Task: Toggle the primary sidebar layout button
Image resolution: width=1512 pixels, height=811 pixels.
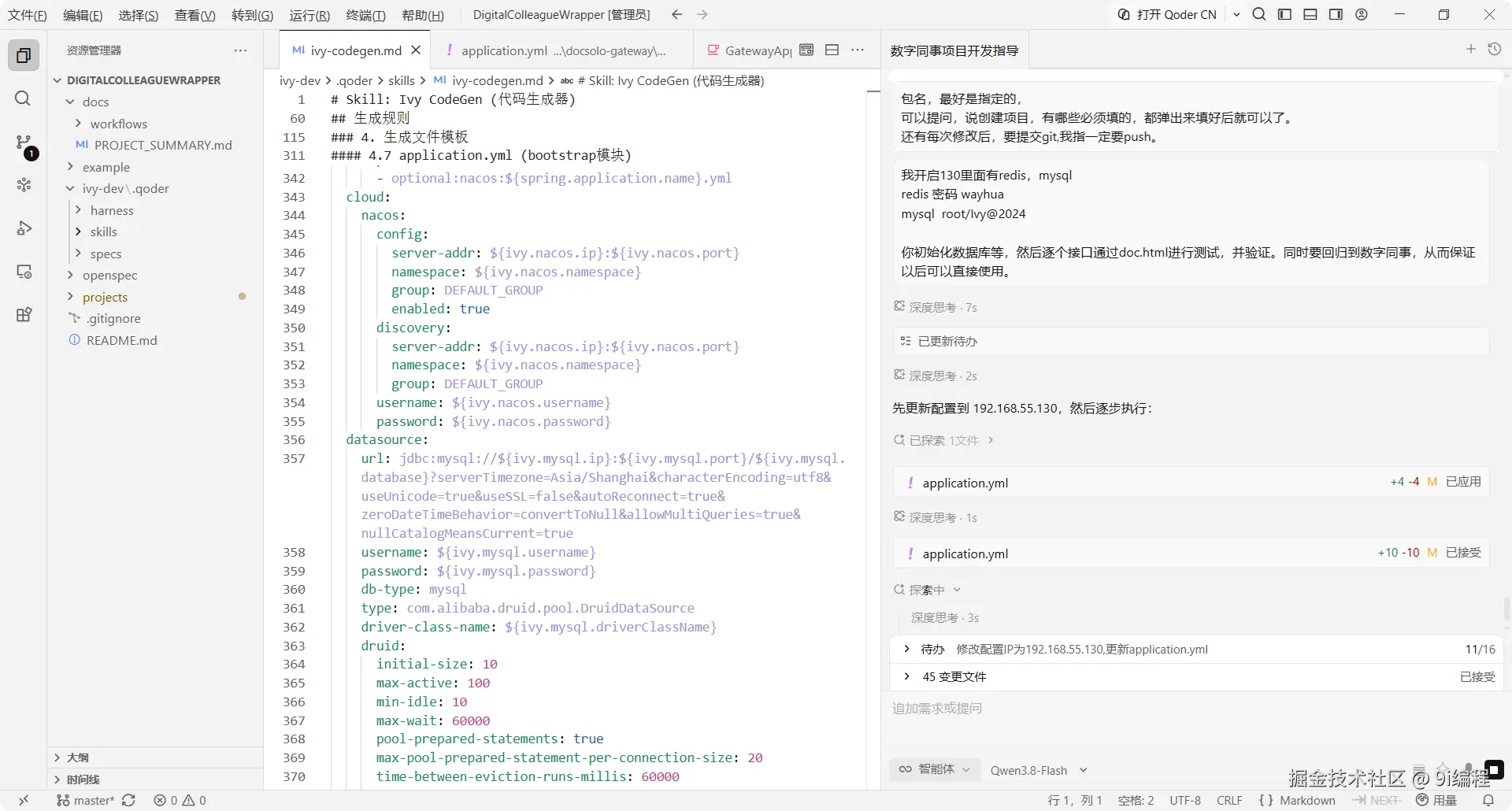Action: (1284, 14)
